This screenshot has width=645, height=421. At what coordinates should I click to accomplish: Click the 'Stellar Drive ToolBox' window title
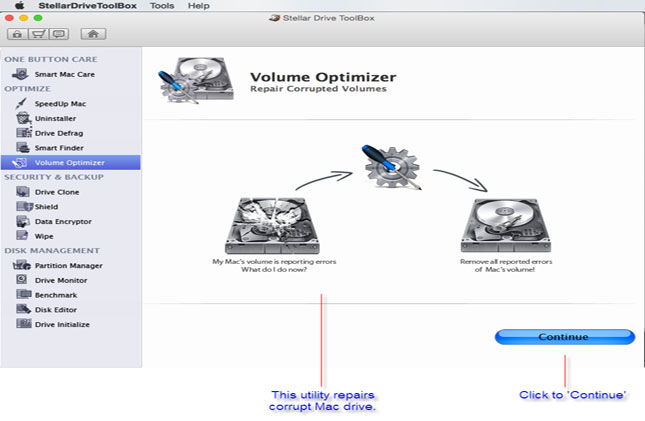328,18
